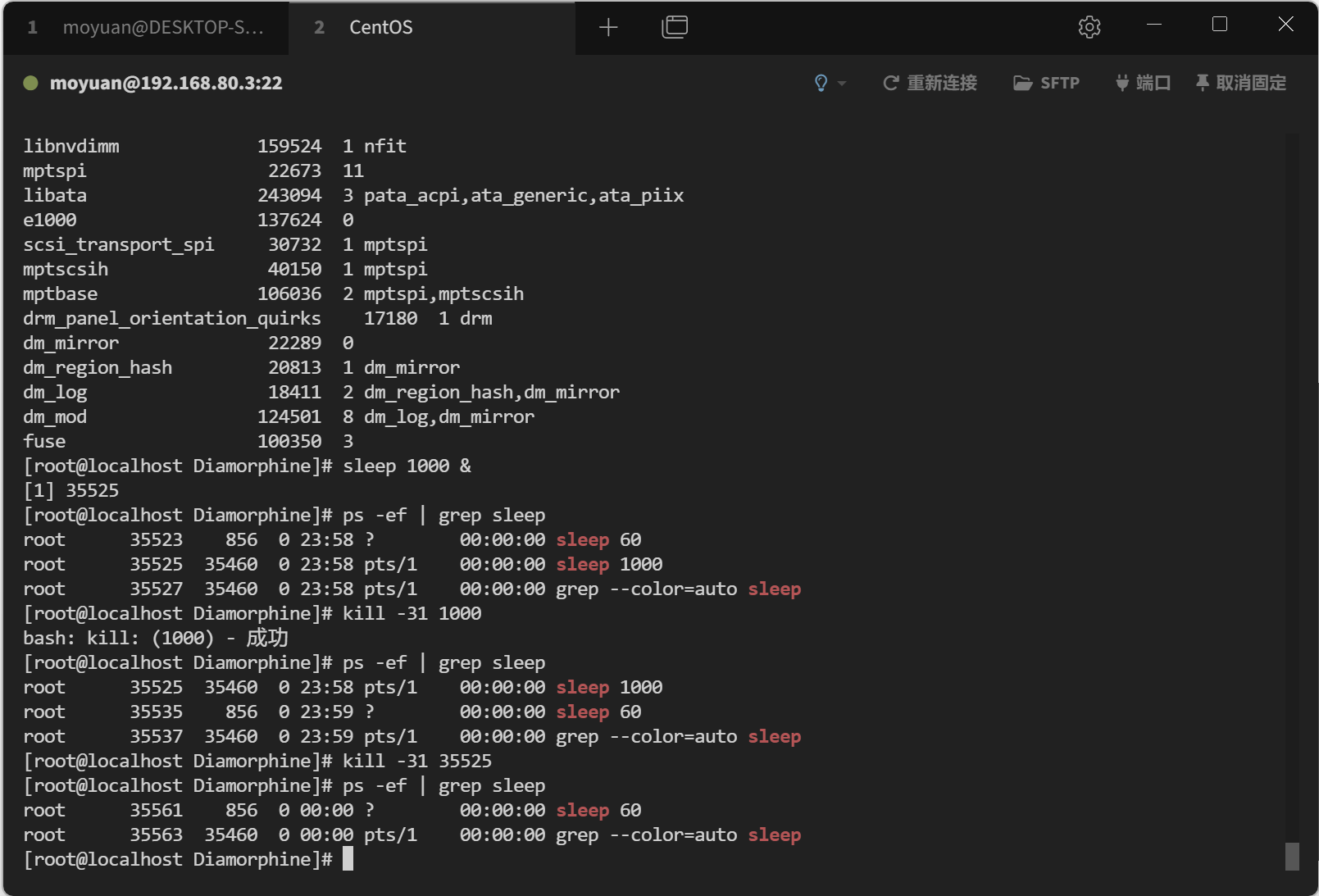Expand the dropdown arrow beside the lightbulb

point(842,84)
